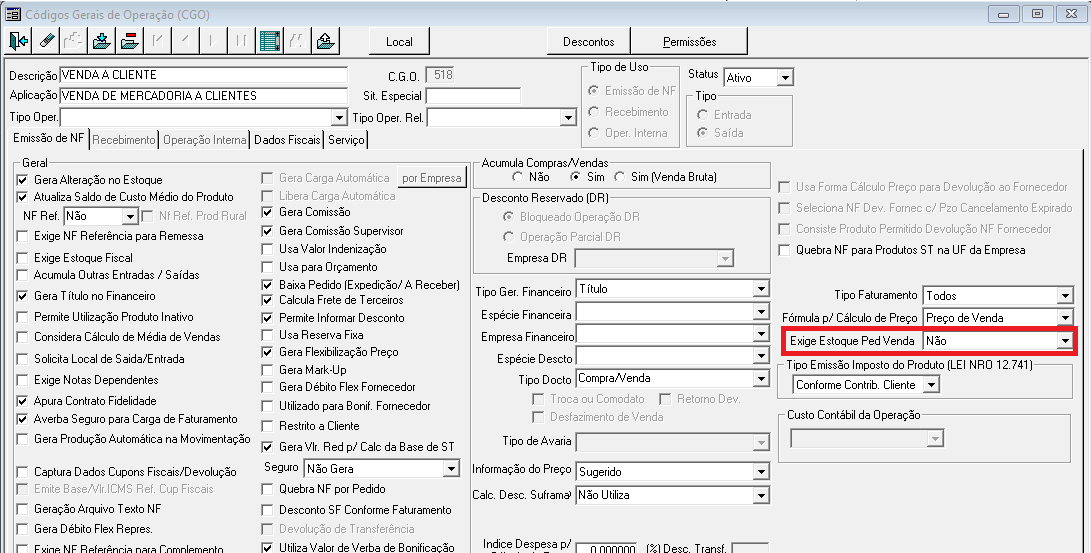Enable Exige Estoque Fiscal checkbox

22,258
